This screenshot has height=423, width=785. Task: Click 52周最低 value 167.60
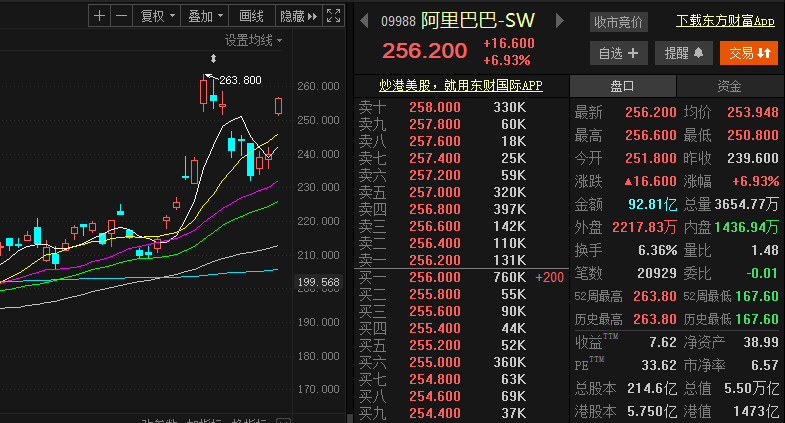click(757, 296)
